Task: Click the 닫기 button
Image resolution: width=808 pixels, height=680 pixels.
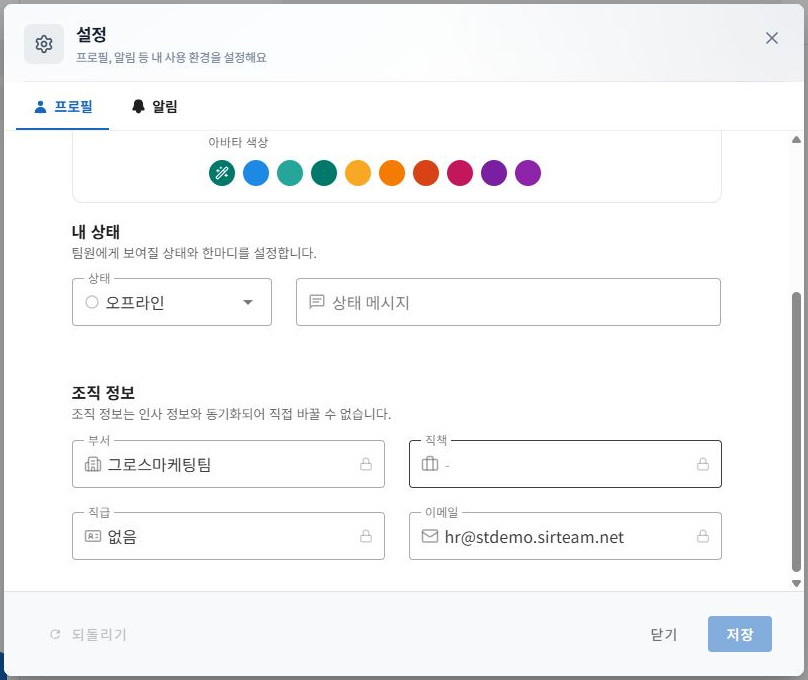Action: coord(664,634)
